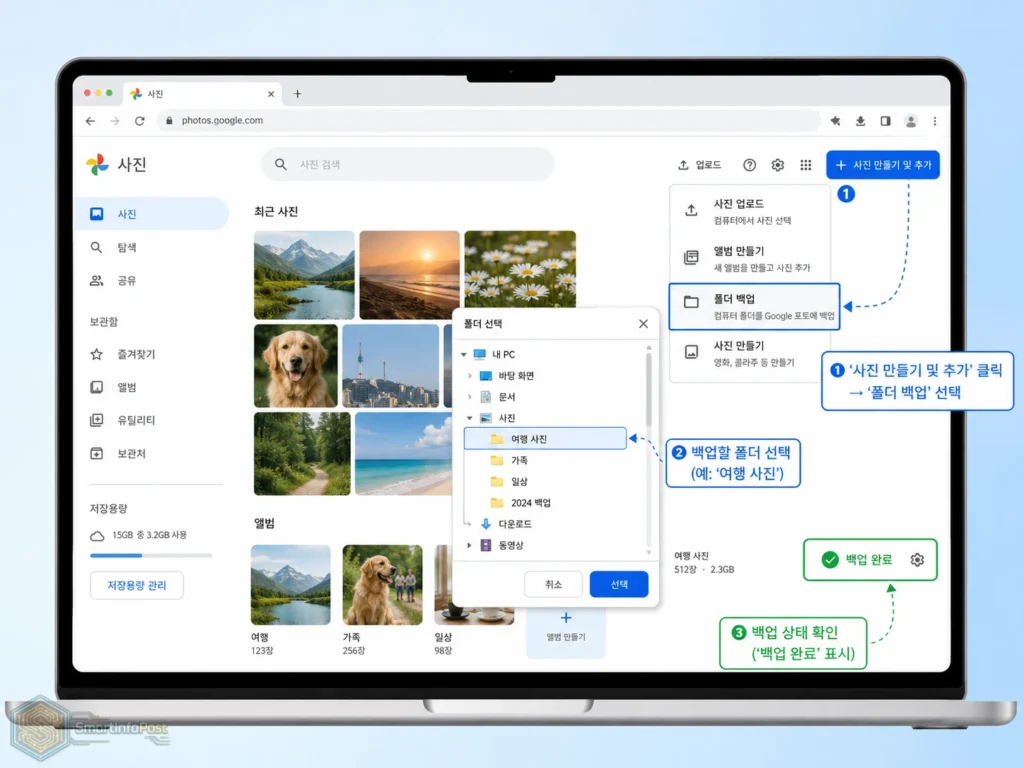Click the Google Photos pinwheel logo
Viewport: 1024px width, 768px height.
click(97, 165)
